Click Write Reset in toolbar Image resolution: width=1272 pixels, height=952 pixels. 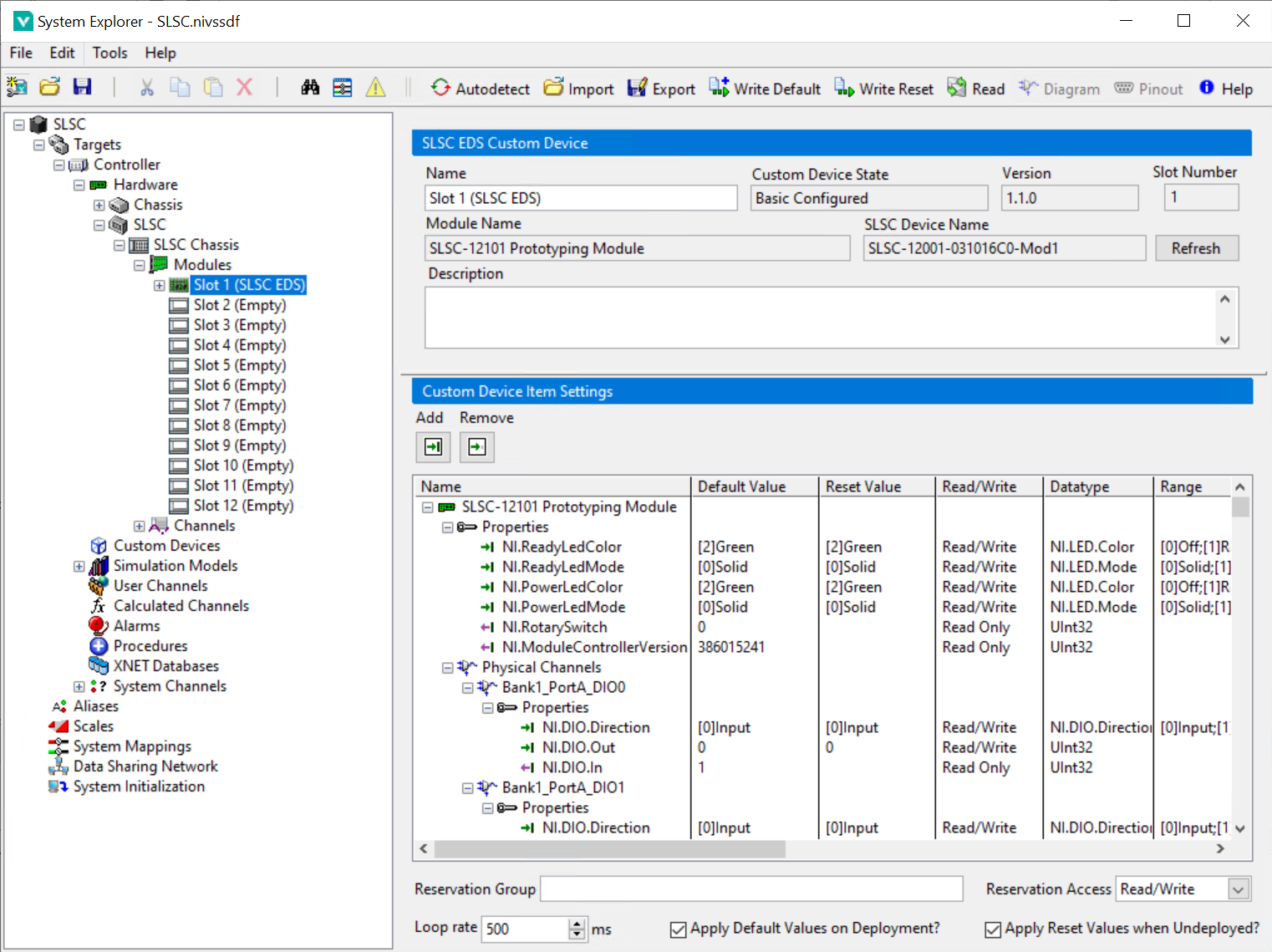pos(883,89)
